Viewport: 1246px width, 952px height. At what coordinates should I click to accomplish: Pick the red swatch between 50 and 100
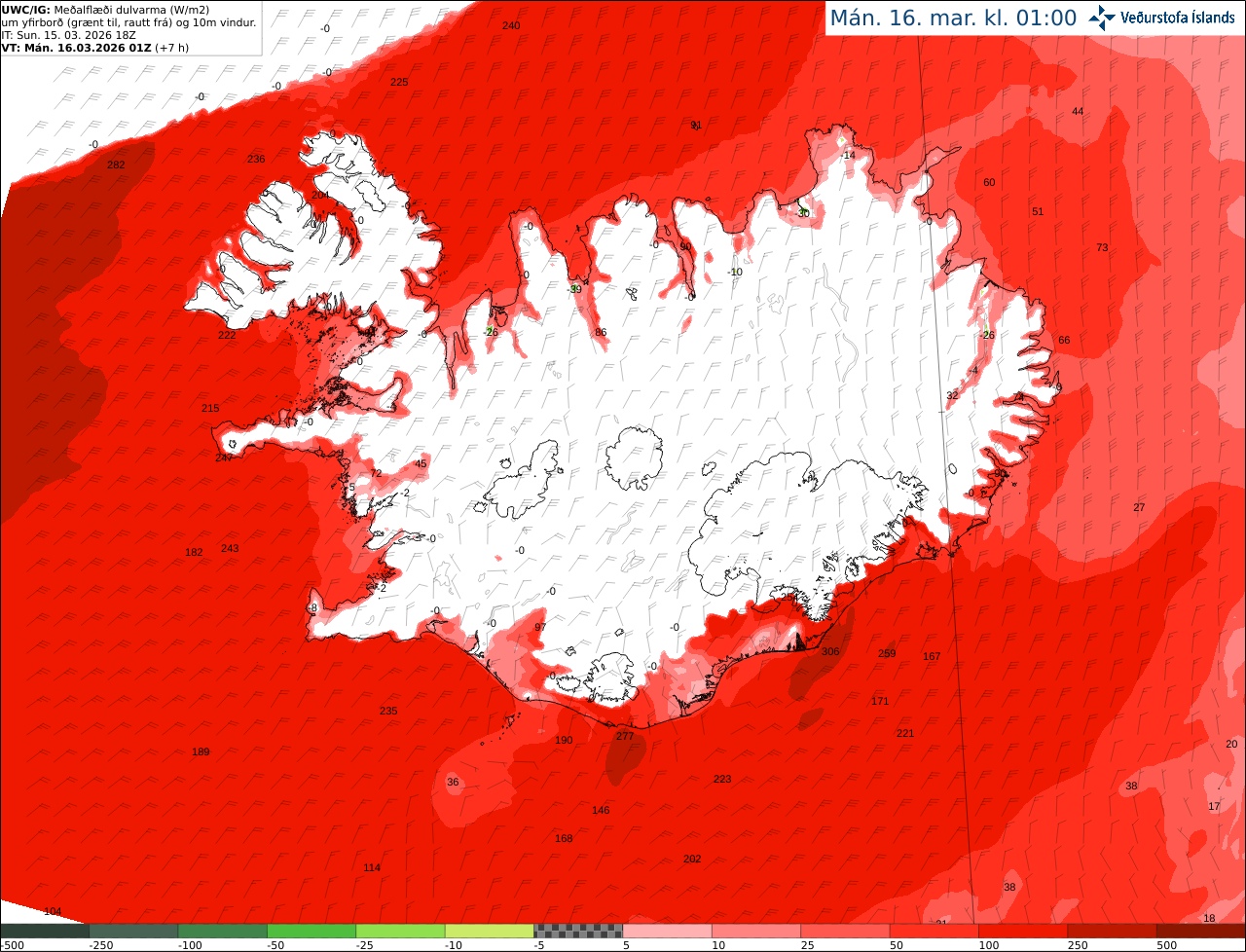click(934, 931)
